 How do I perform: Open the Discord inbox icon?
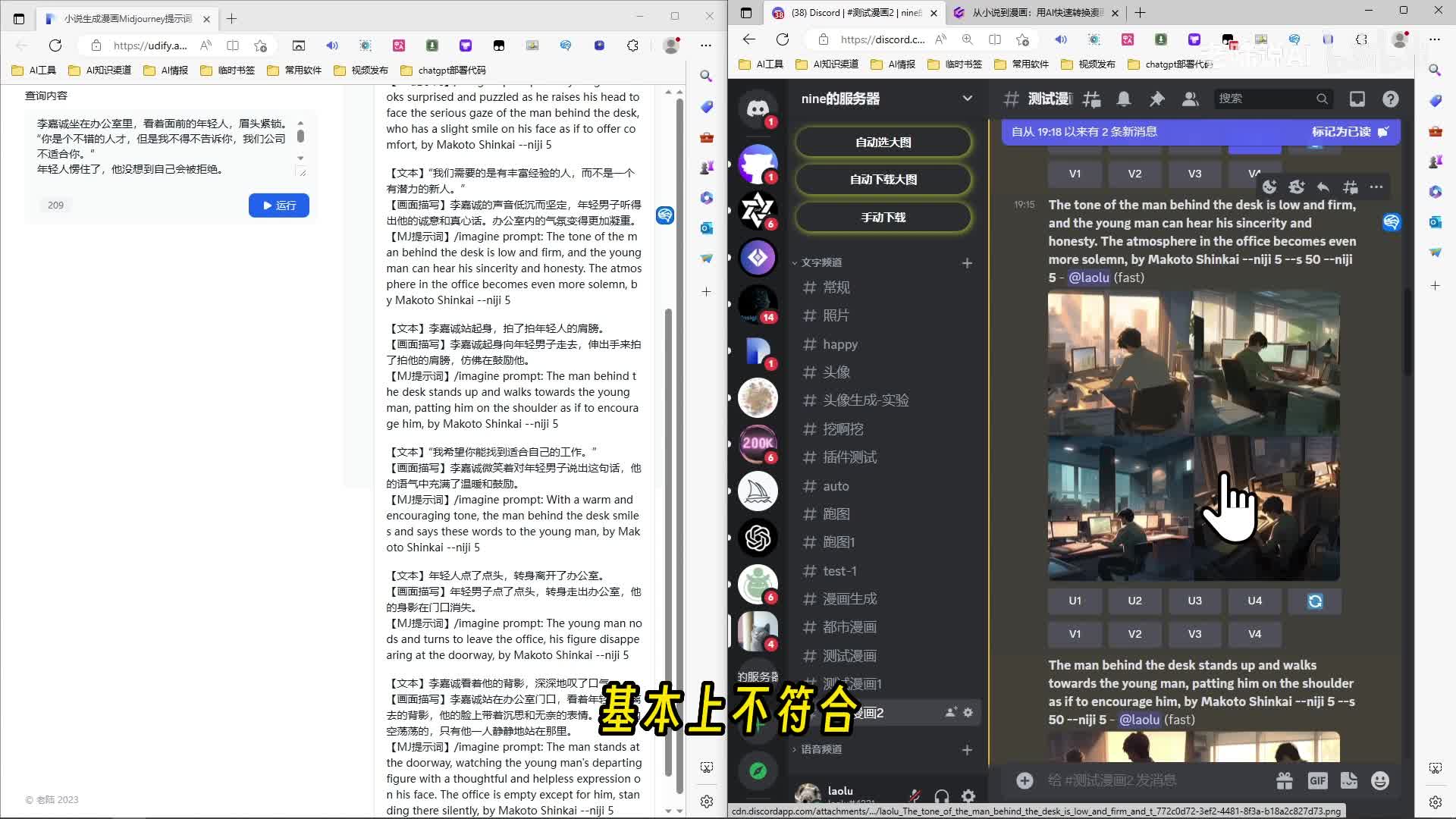point(1357,99)
